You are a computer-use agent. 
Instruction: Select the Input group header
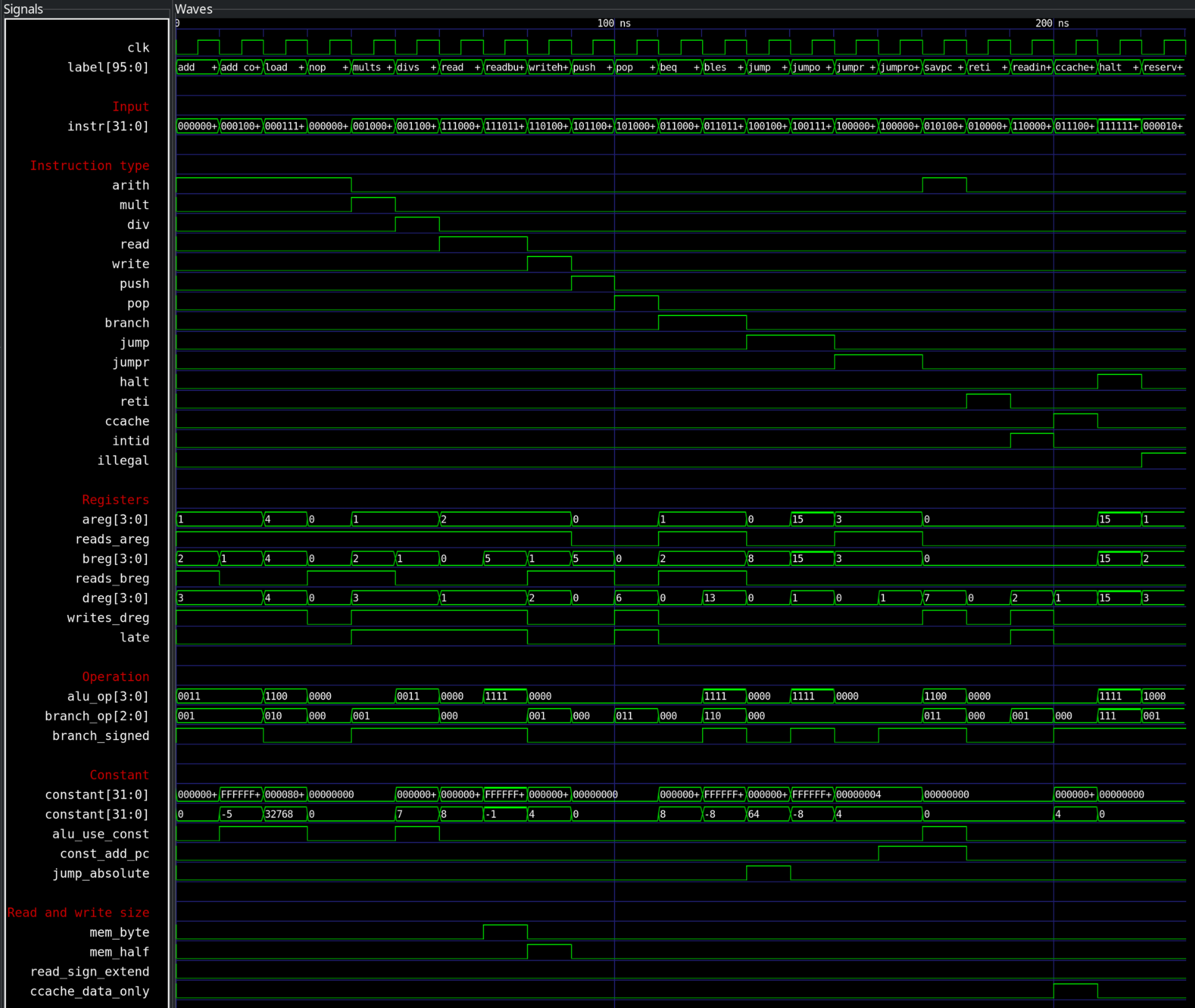tap(131, 107)
